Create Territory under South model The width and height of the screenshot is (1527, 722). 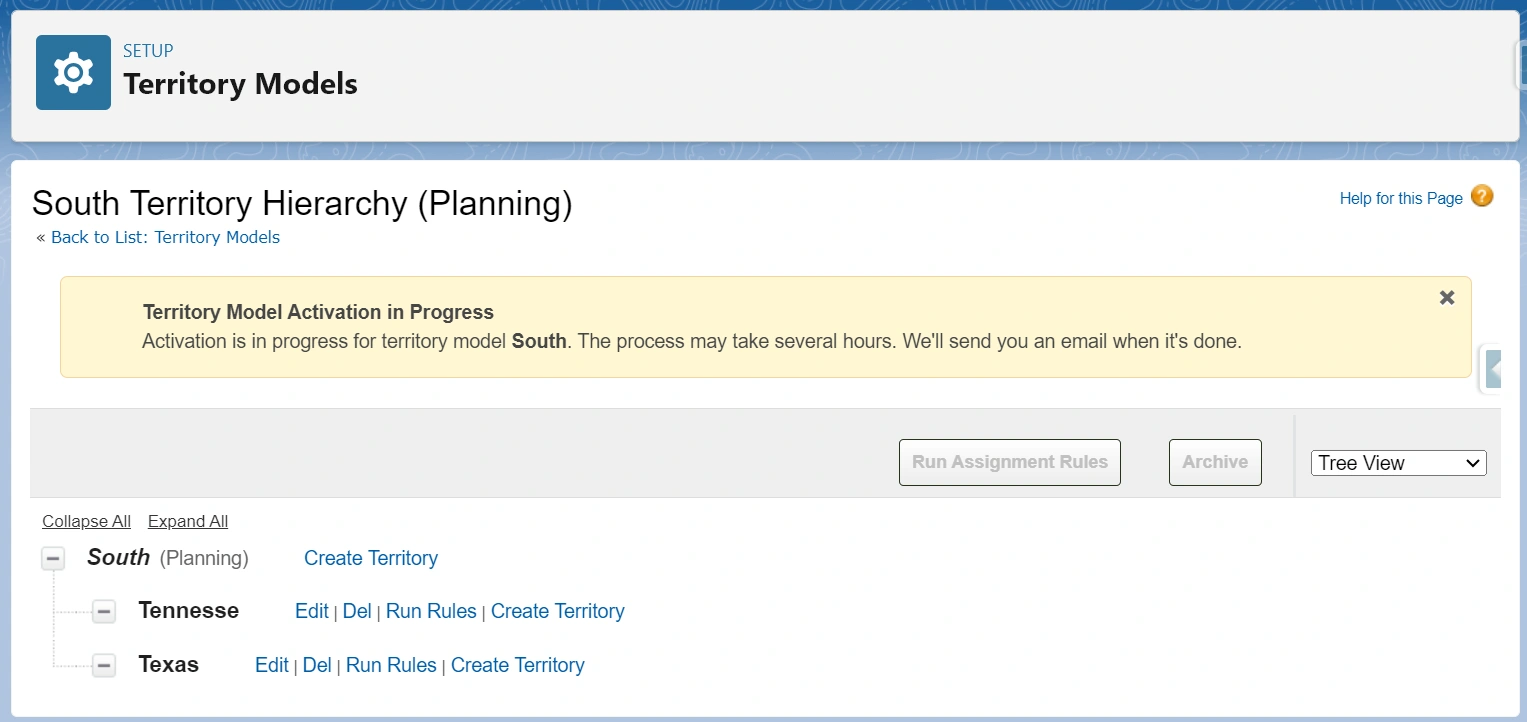pyautogui.click(x=371, y=558)
